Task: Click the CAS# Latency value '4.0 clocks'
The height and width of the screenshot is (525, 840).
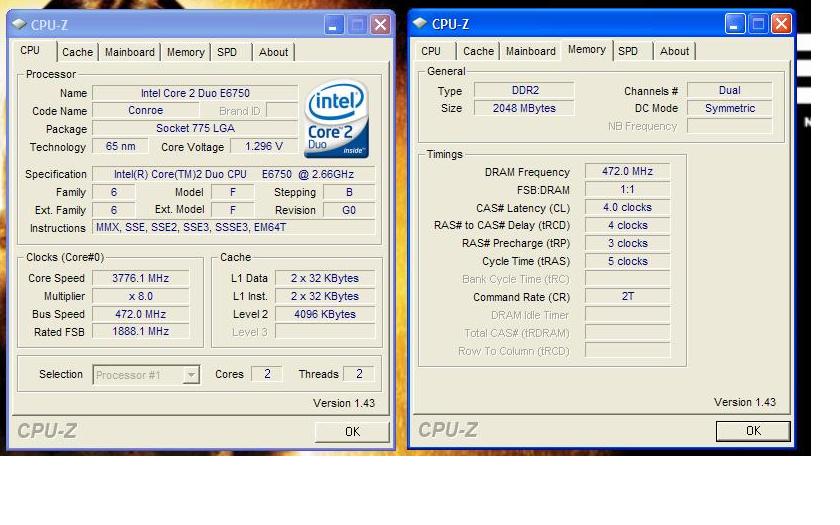Action: tap(627, 207)
